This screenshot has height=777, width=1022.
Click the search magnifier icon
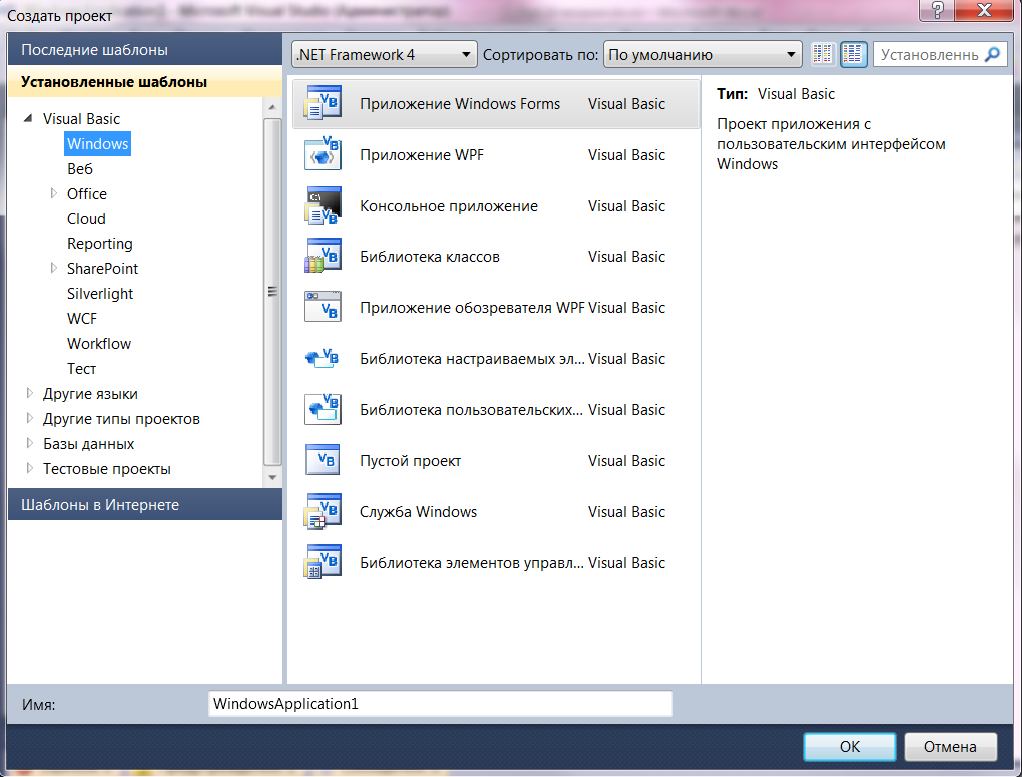pyautogui.click(x=992, y=55)
